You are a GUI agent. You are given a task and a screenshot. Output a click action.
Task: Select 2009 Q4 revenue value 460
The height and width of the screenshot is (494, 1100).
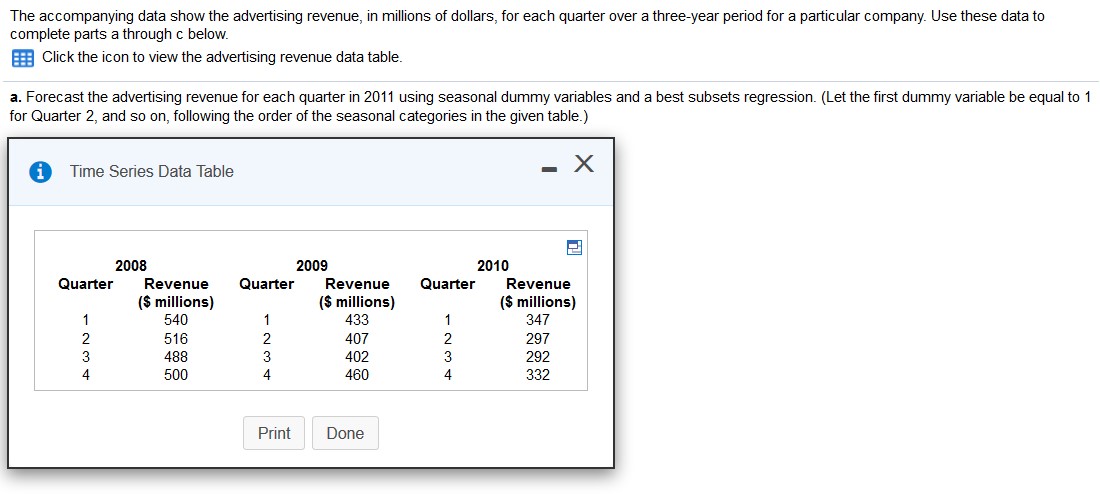point(357,375)
